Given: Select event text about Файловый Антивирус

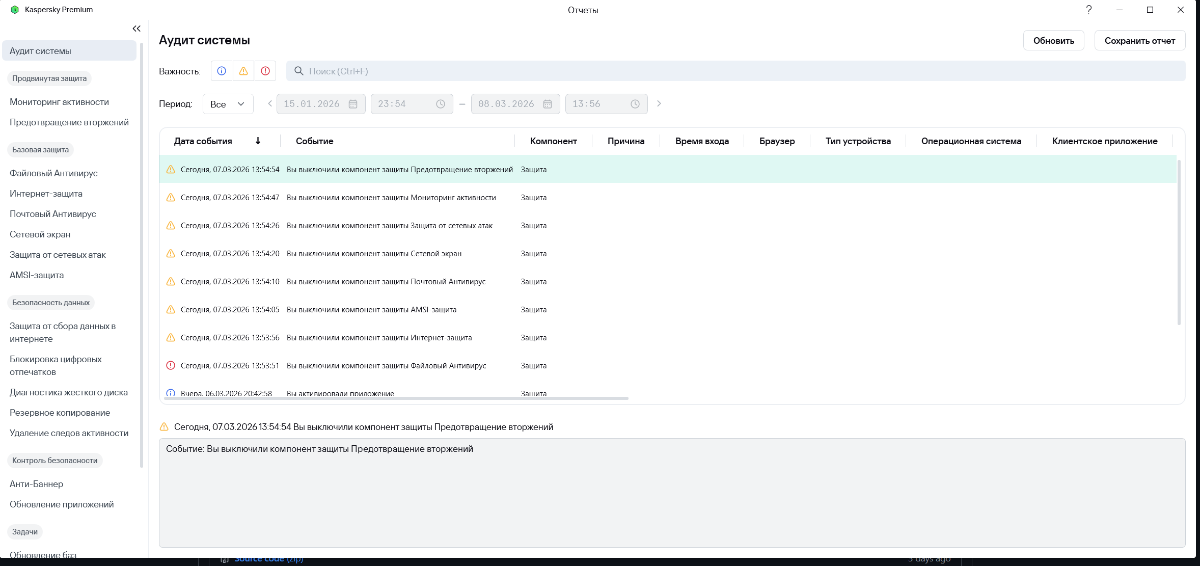Looking at the screenshot, I should pos(386,366).
